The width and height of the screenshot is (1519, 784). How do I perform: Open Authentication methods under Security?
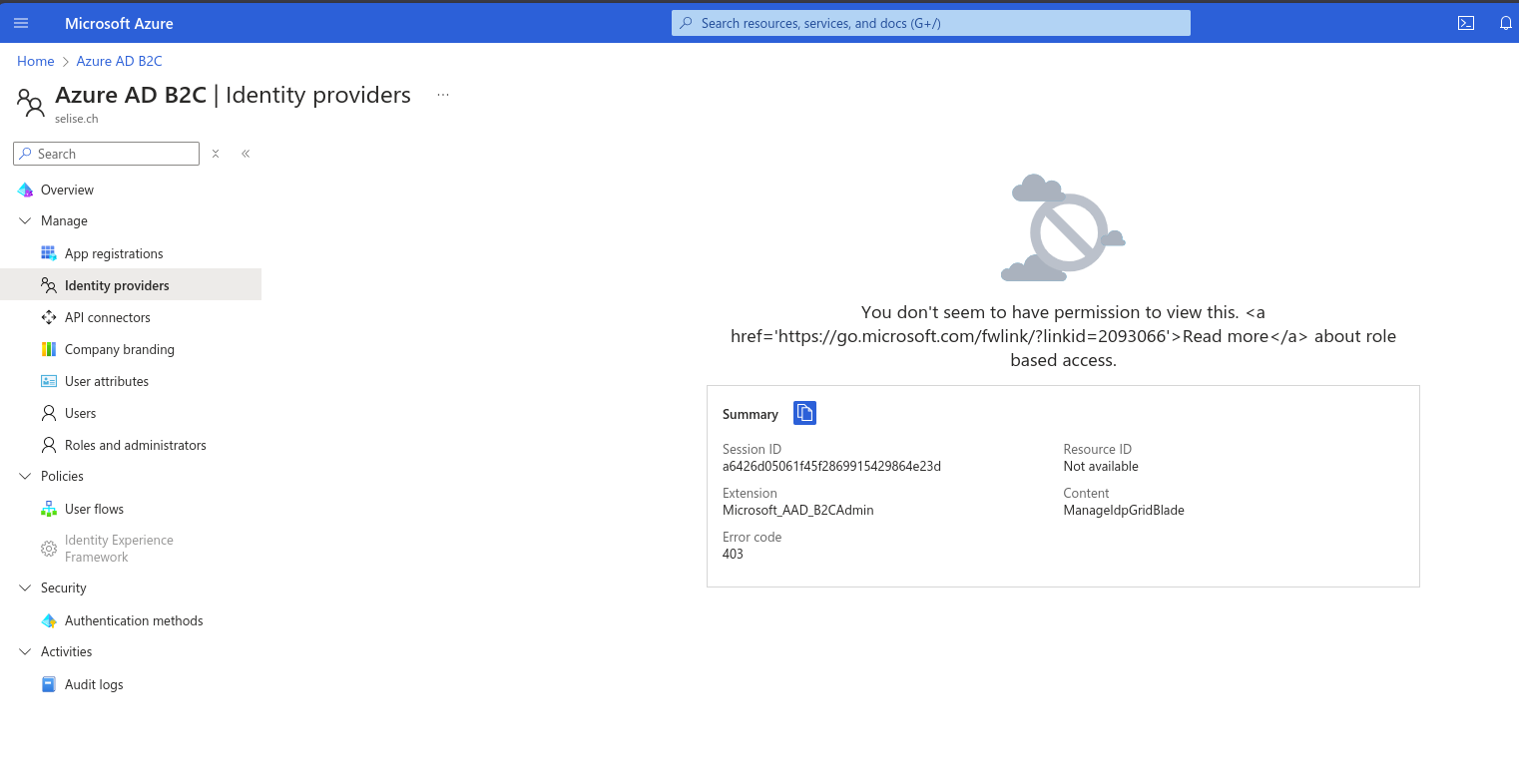tap(134, 620)
